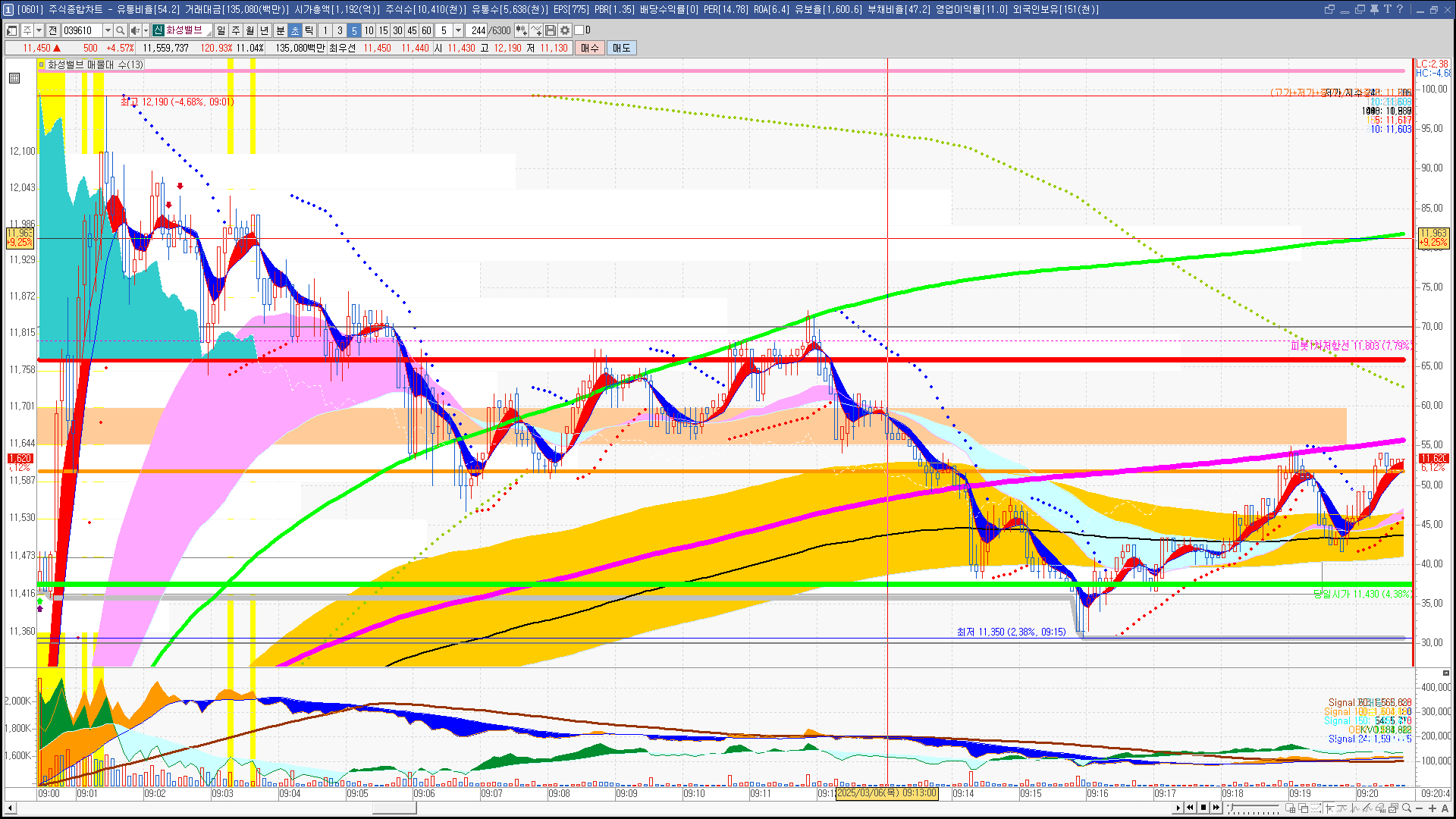The image size is (1456, 819).
Task: Open dropdown arrow next to 주
Action: (39, 30)
